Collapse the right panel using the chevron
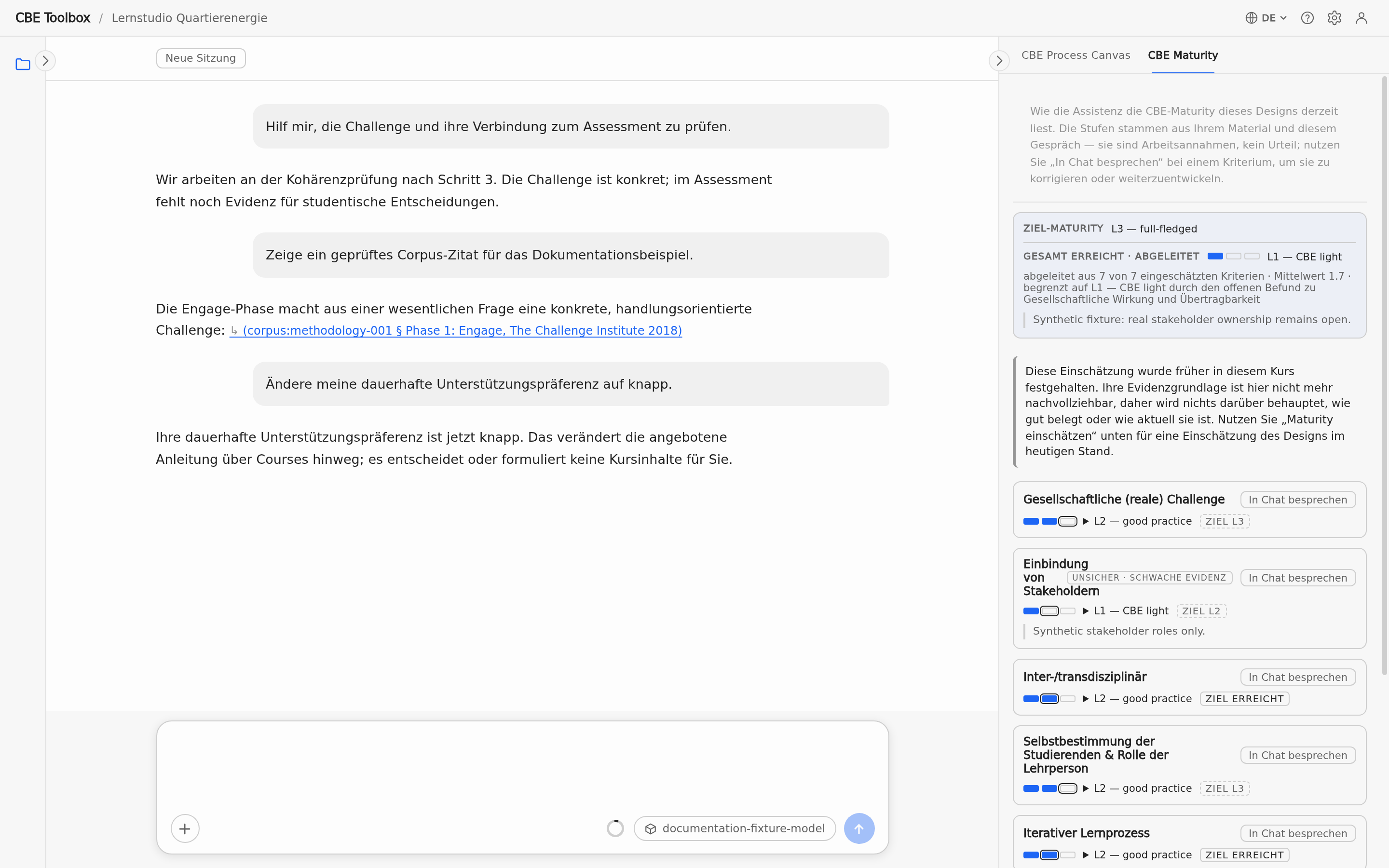 coord(999,60)
